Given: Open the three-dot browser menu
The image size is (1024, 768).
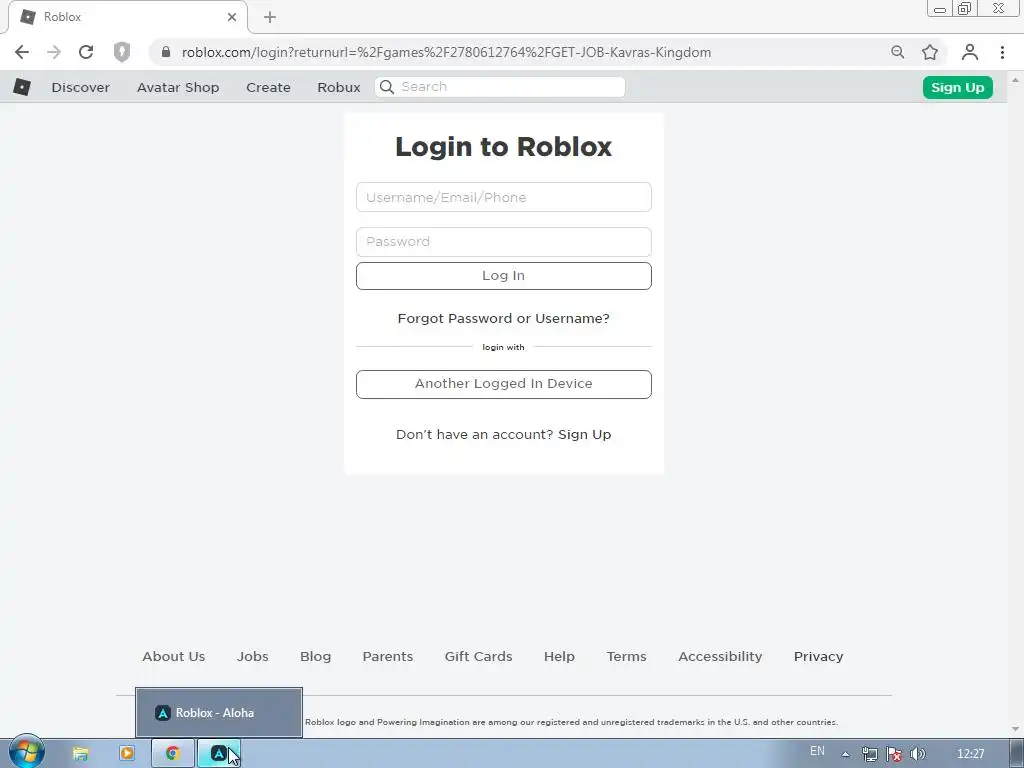Looking at the screenshot, I should coord(1002,52).
